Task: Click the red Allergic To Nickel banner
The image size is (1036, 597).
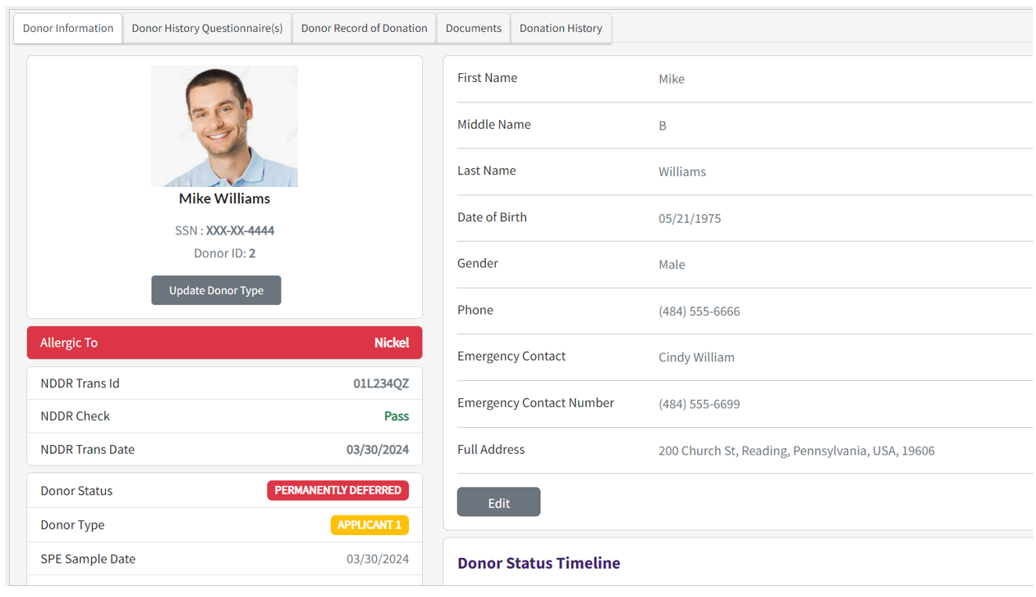Action: click(224, 343)
